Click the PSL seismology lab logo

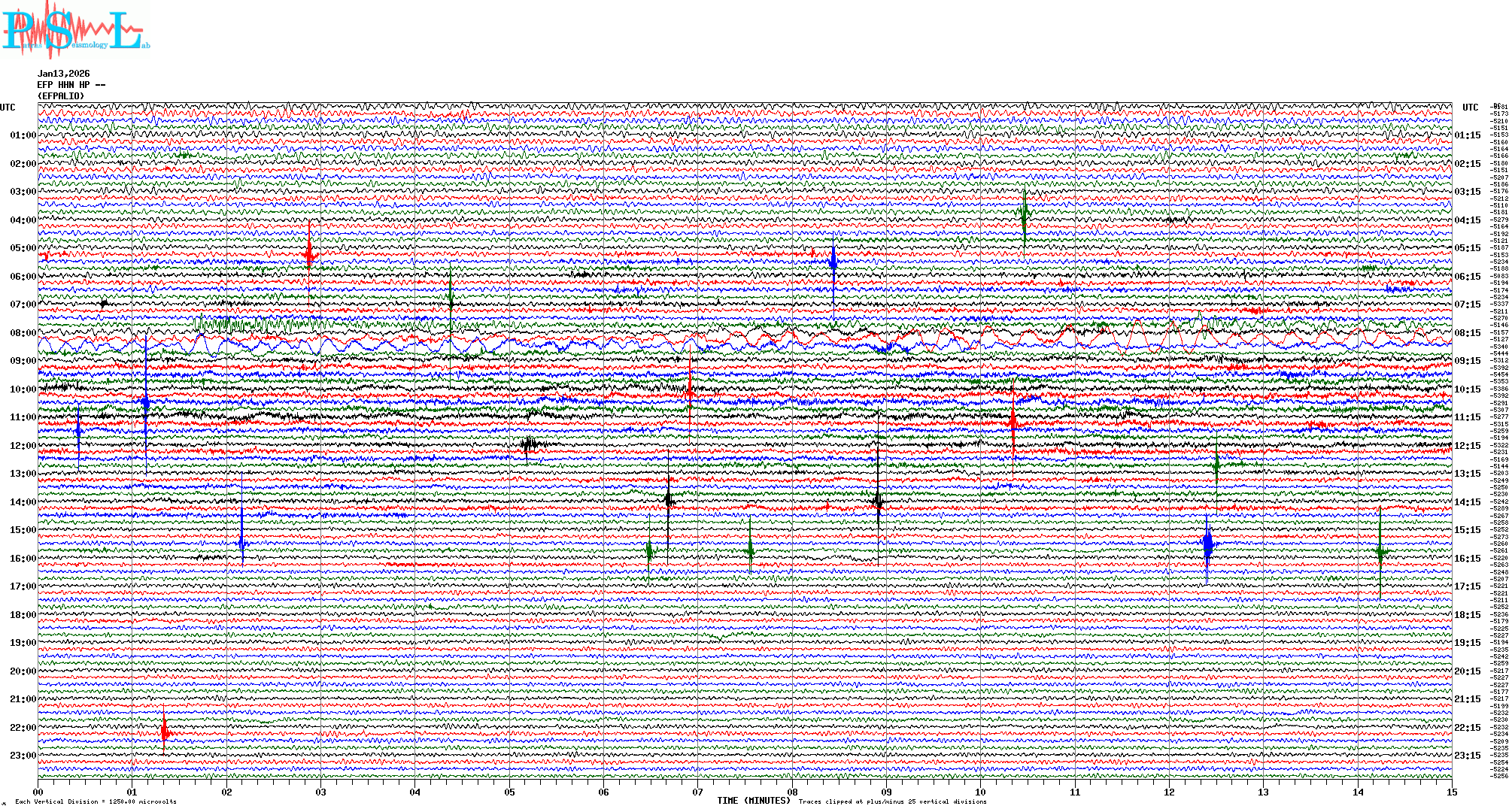click(x=74, y=30)
